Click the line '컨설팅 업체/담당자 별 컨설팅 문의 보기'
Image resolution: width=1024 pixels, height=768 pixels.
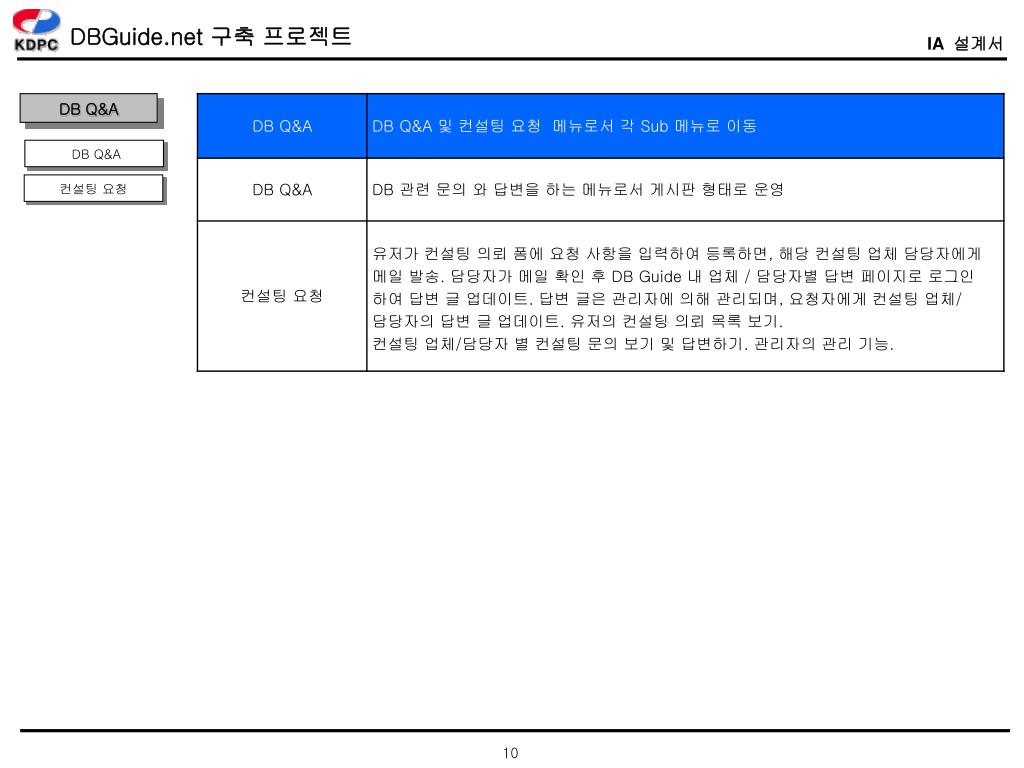(633, 344)
